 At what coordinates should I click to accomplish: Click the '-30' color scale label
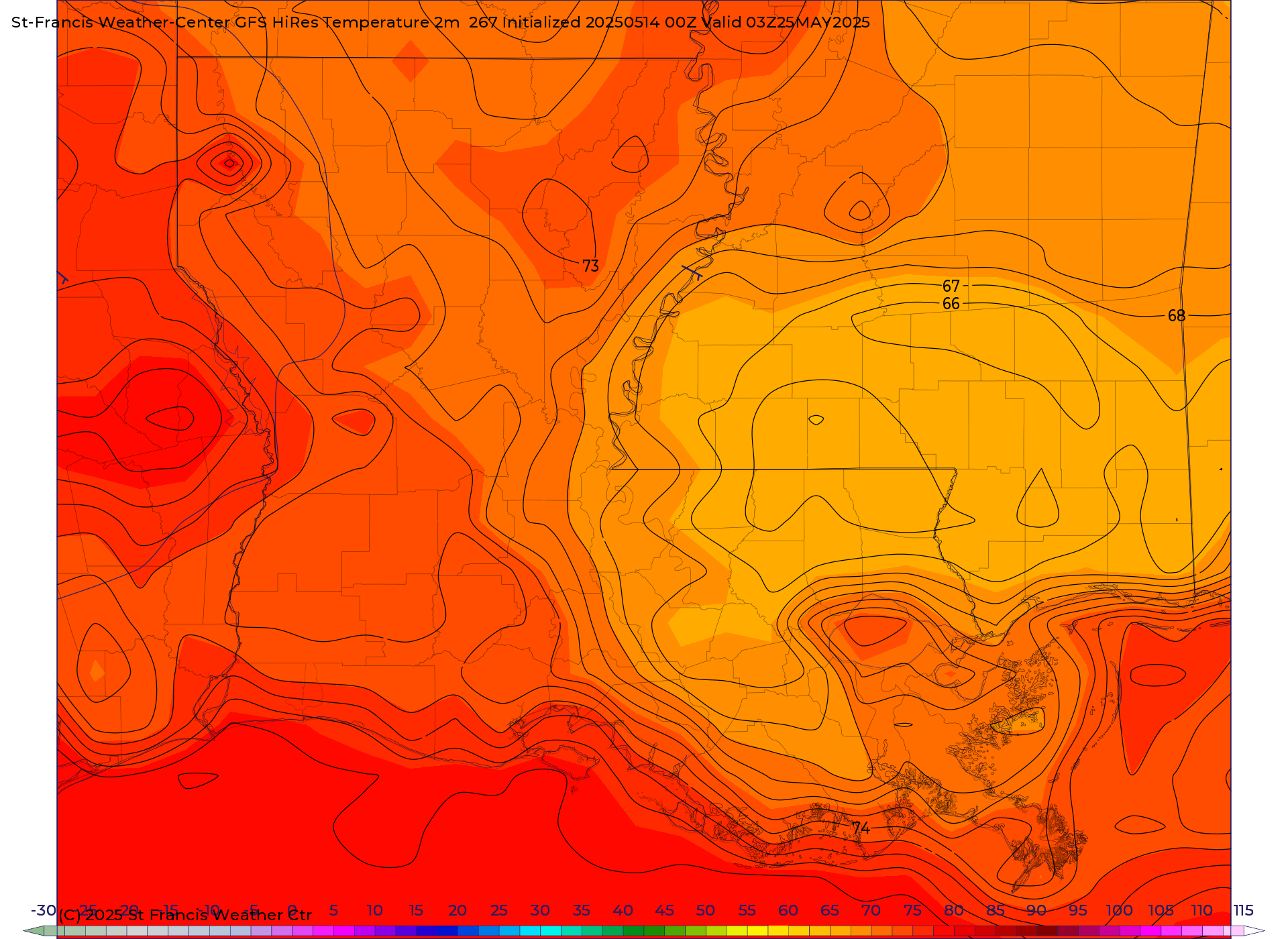44,910
